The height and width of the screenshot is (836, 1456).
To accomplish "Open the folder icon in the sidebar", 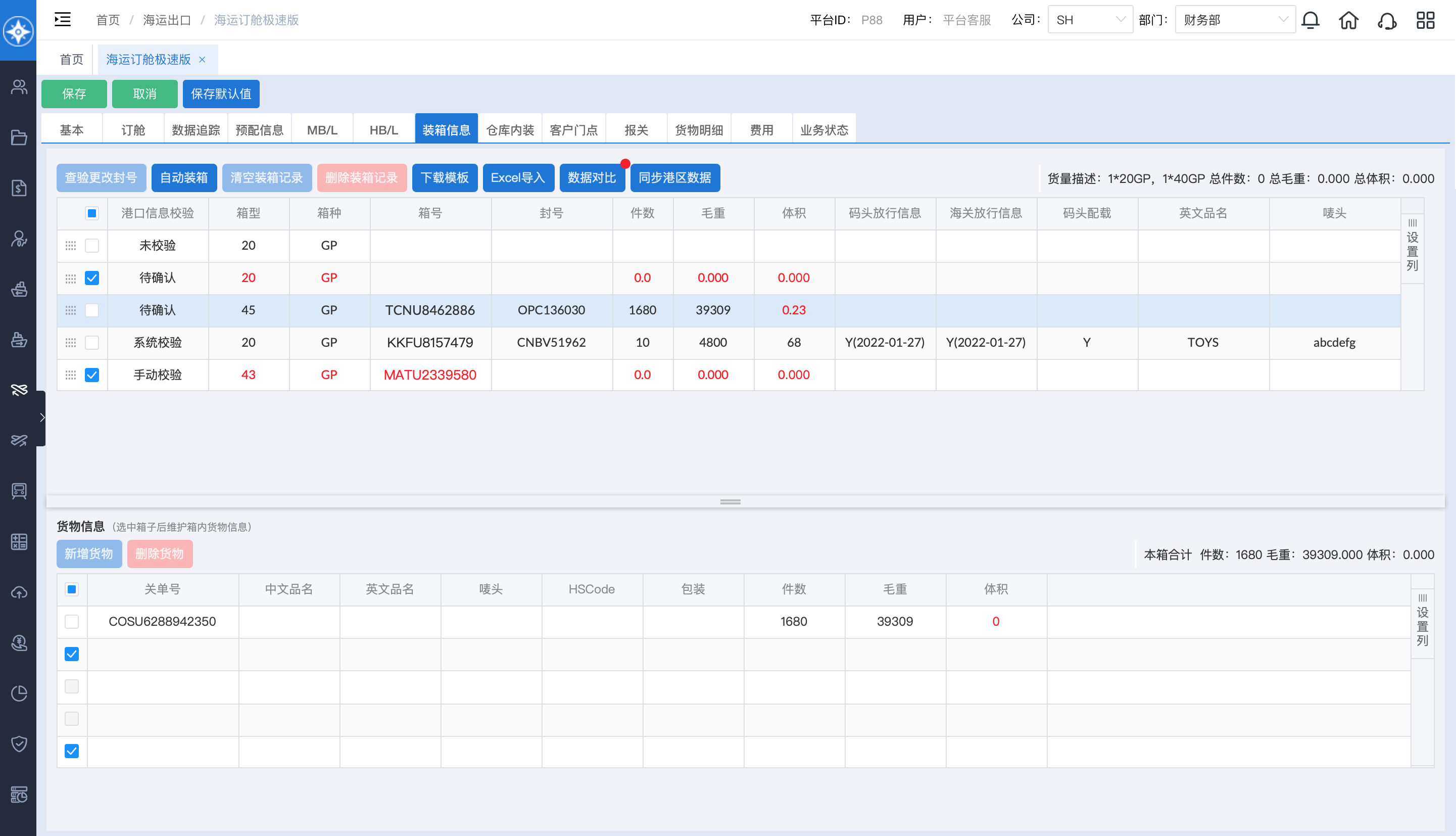I will click(19, 138).
